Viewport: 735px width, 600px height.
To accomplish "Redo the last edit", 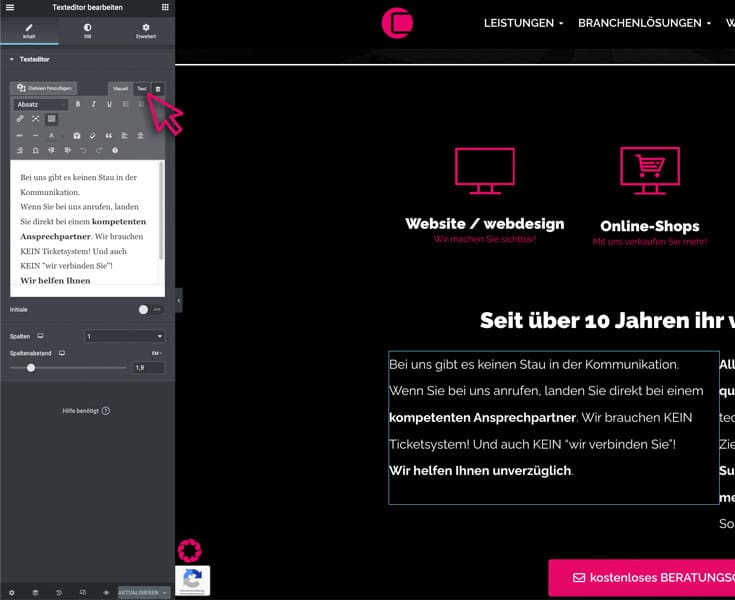I will pyautogui.click(x=99, y=150).
